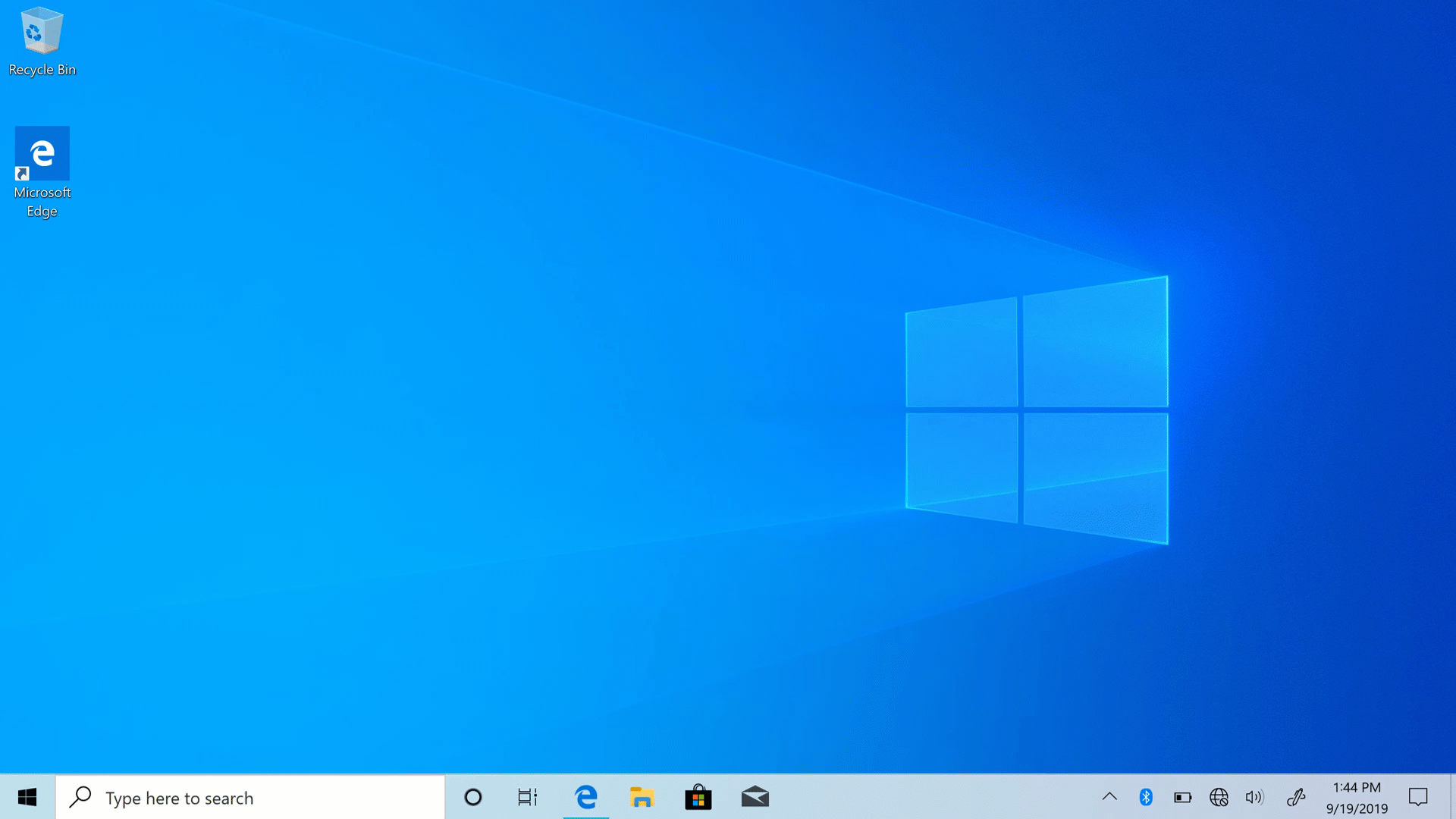The image size is (1456, 819).
Task: Open Microsoft Store
Action: point(697,797)
